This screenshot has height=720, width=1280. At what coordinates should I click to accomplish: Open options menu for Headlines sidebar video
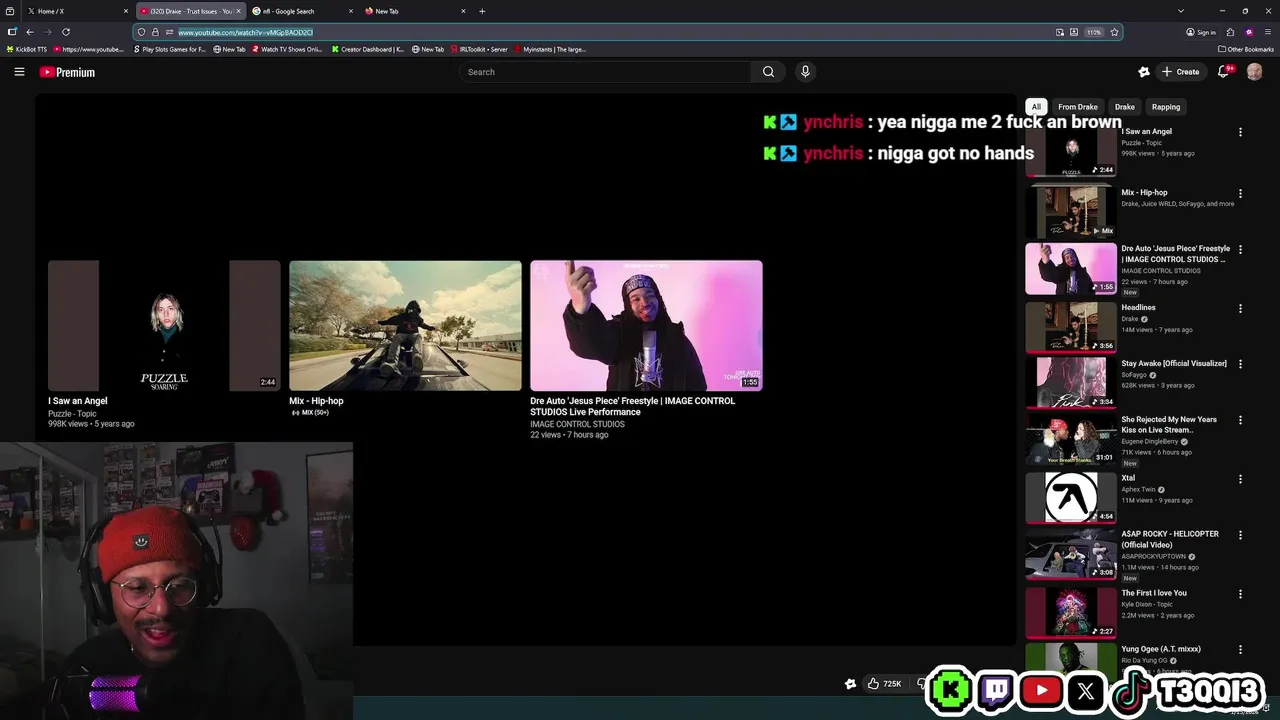[x=1240, y=308]
